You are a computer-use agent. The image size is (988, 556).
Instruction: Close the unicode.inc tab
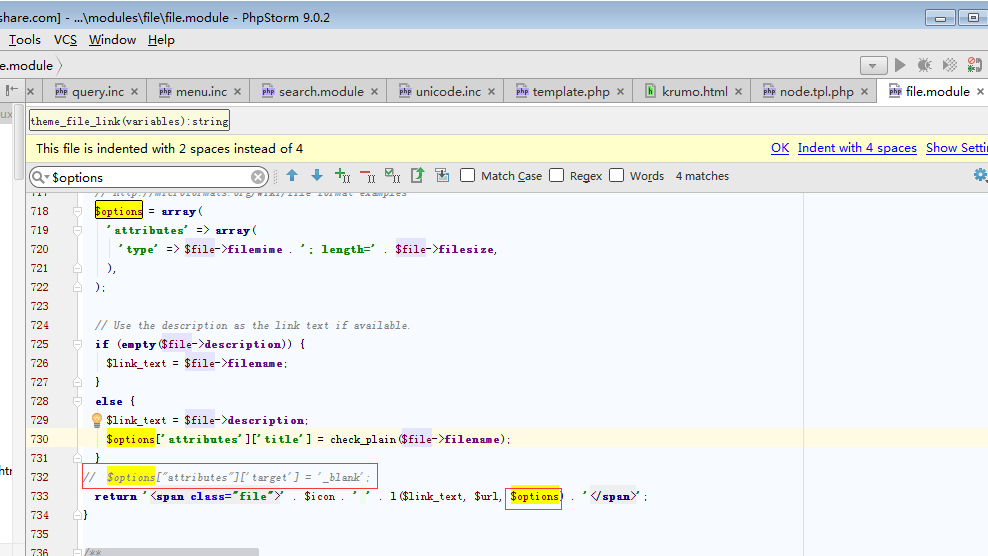click(x=491, y=92)
